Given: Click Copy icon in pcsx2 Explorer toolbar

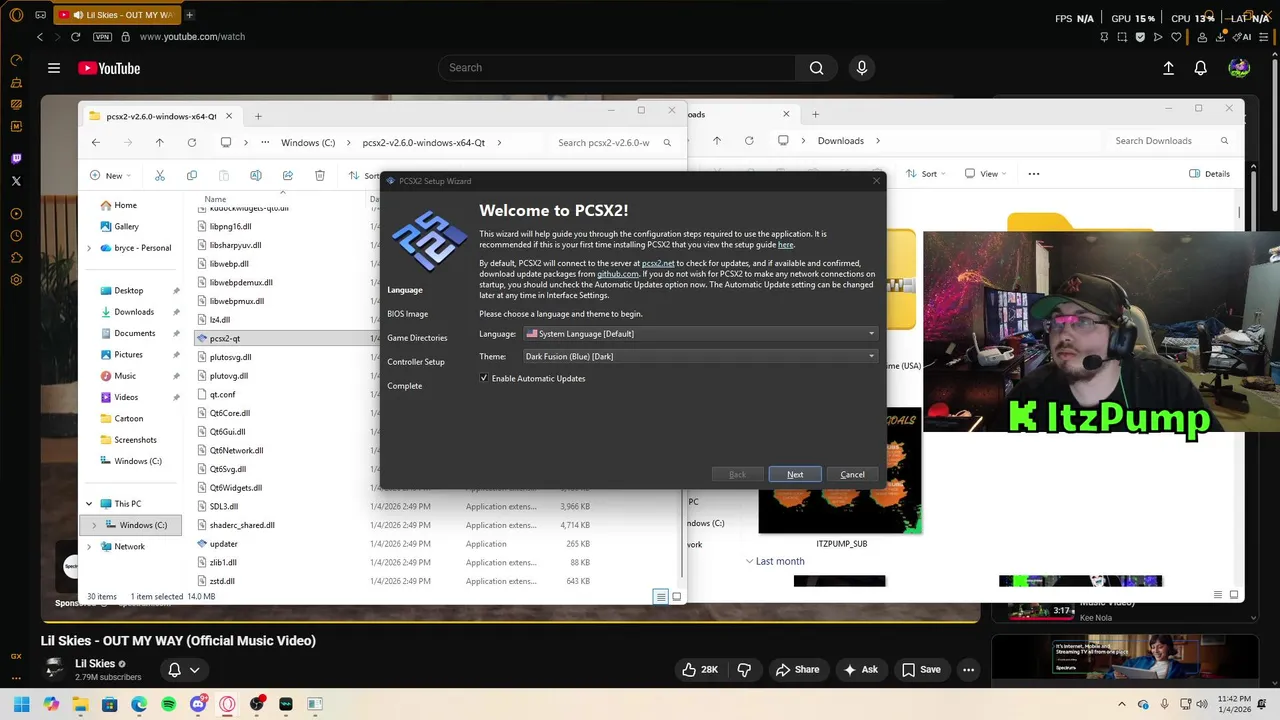Looking at the screenshot, I should pyautogui.click(x=191, y=175).
